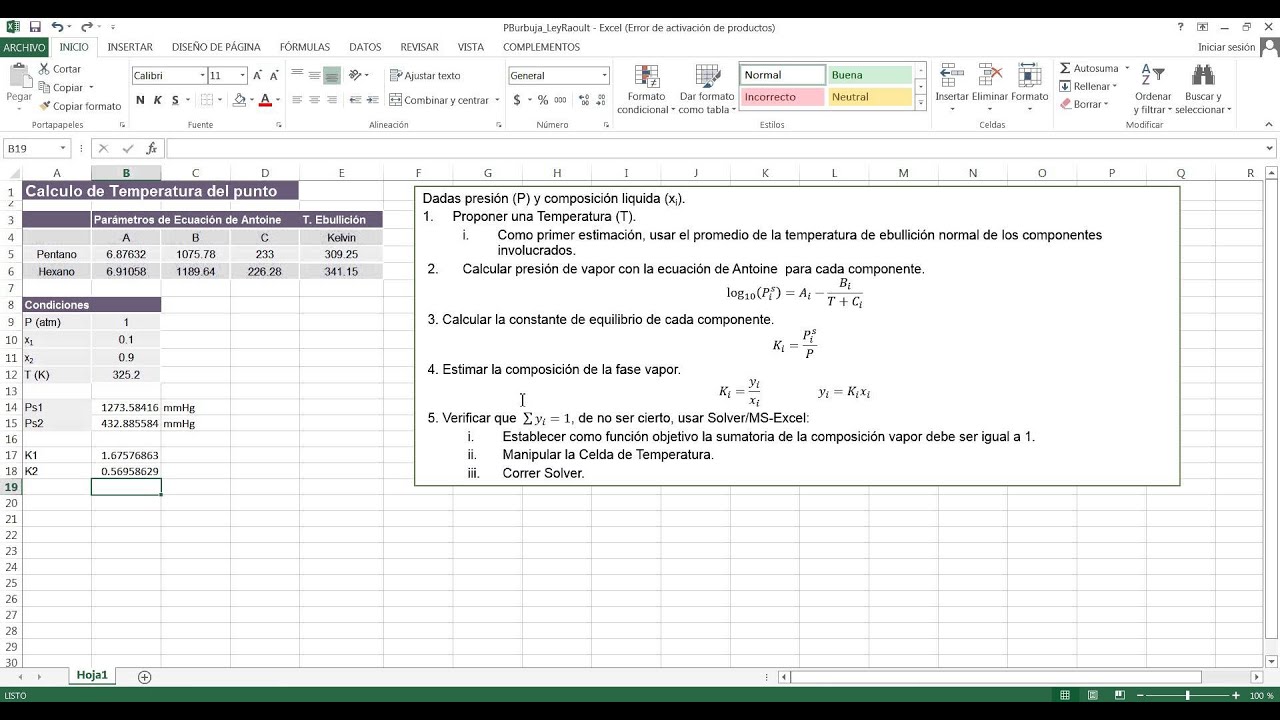Toggle bottom align button

[x=332, y=75]
